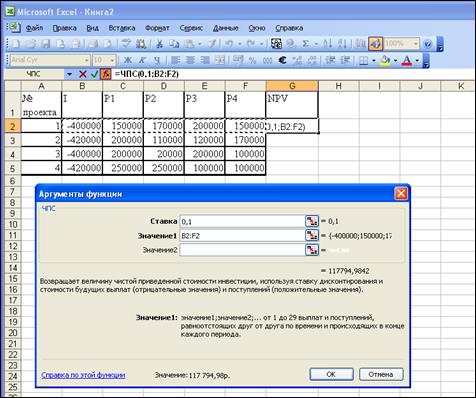The height and width of the screenshot is (398, 476).
Task: Open the Справка menu
Action: 289,28
